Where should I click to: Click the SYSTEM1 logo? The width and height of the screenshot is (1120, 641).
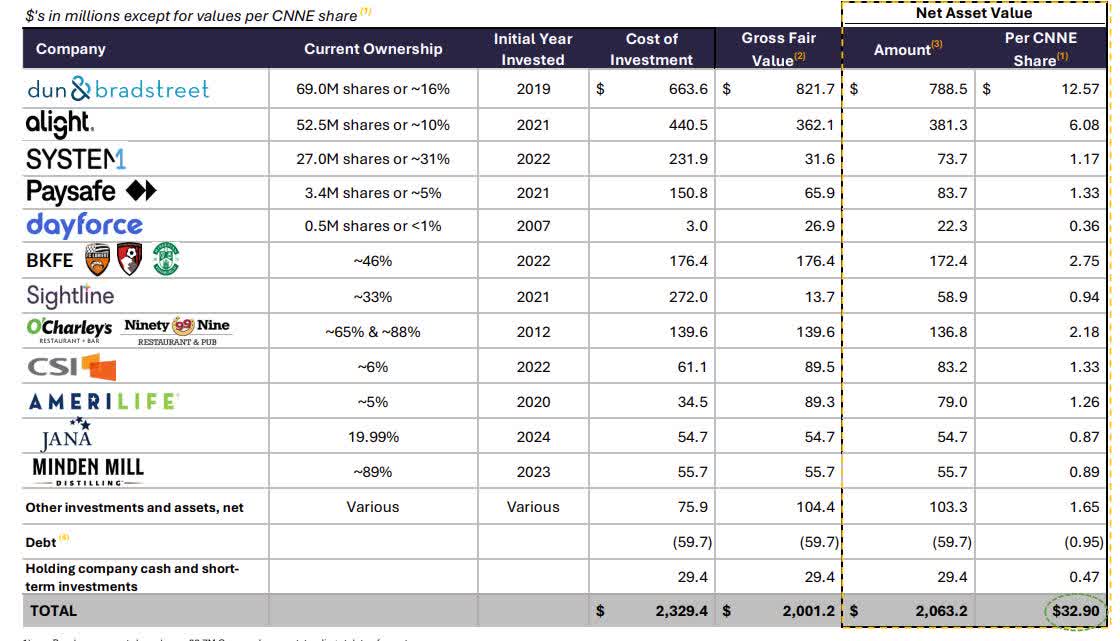[x=76, y=159]
